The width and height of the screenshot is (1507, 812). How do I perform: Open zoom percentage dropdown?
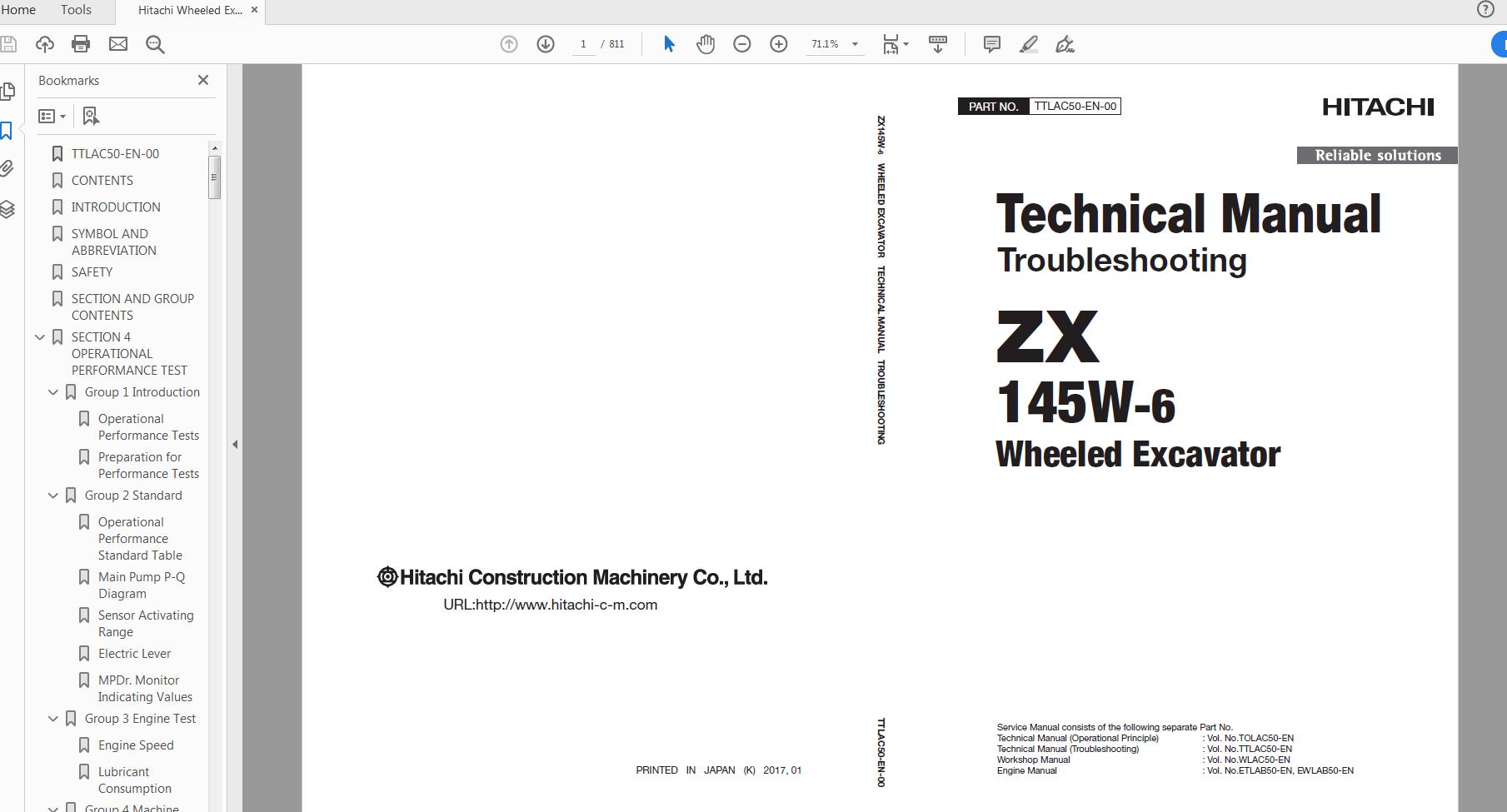(855, 44)
